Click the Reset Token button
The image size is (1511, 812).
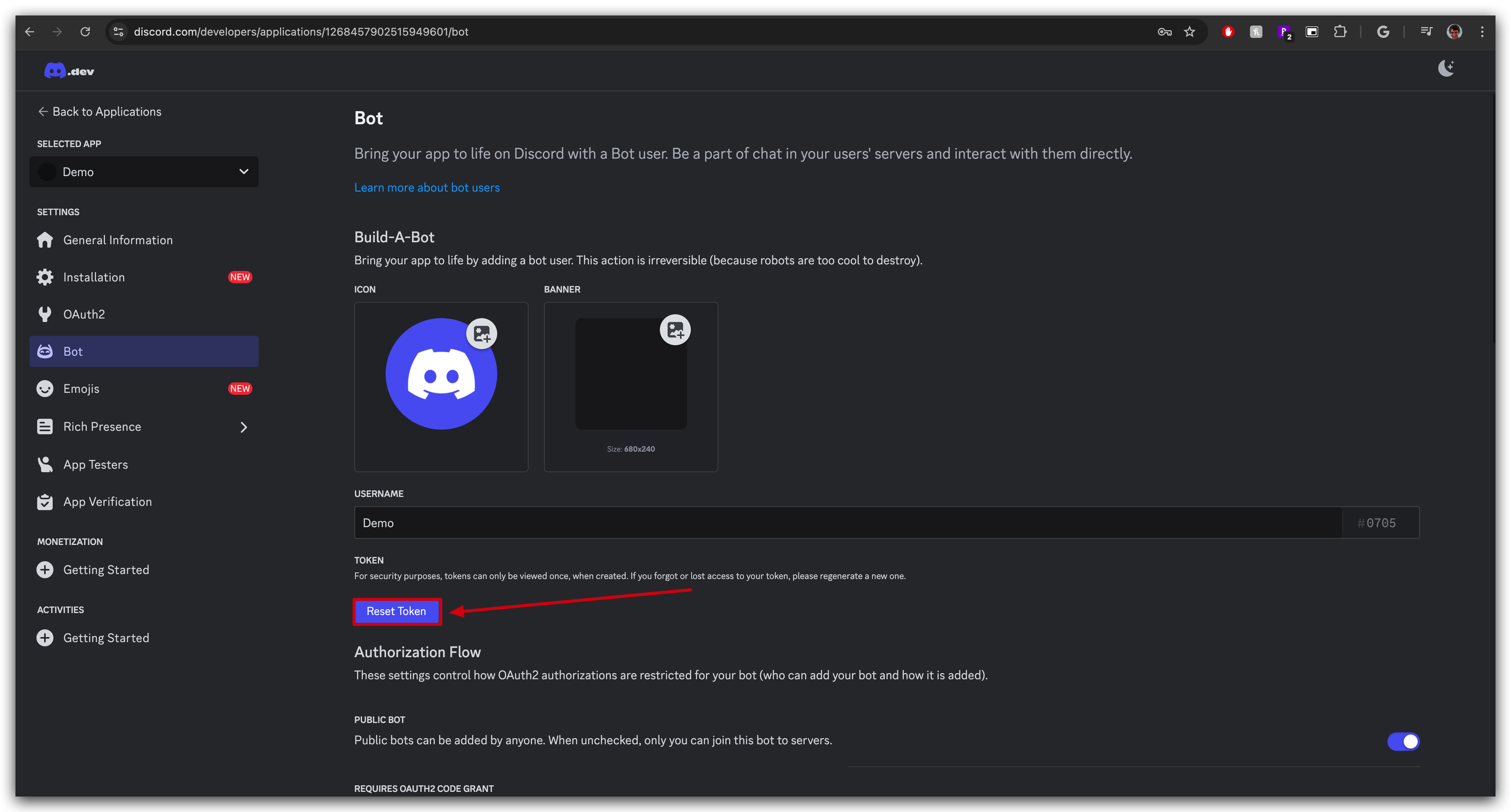pyautogui.click(x=397, y=612)
